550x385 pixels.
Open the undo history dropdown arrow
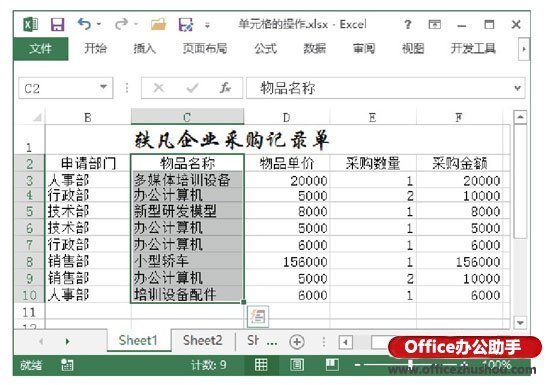[x=99, y=24]
